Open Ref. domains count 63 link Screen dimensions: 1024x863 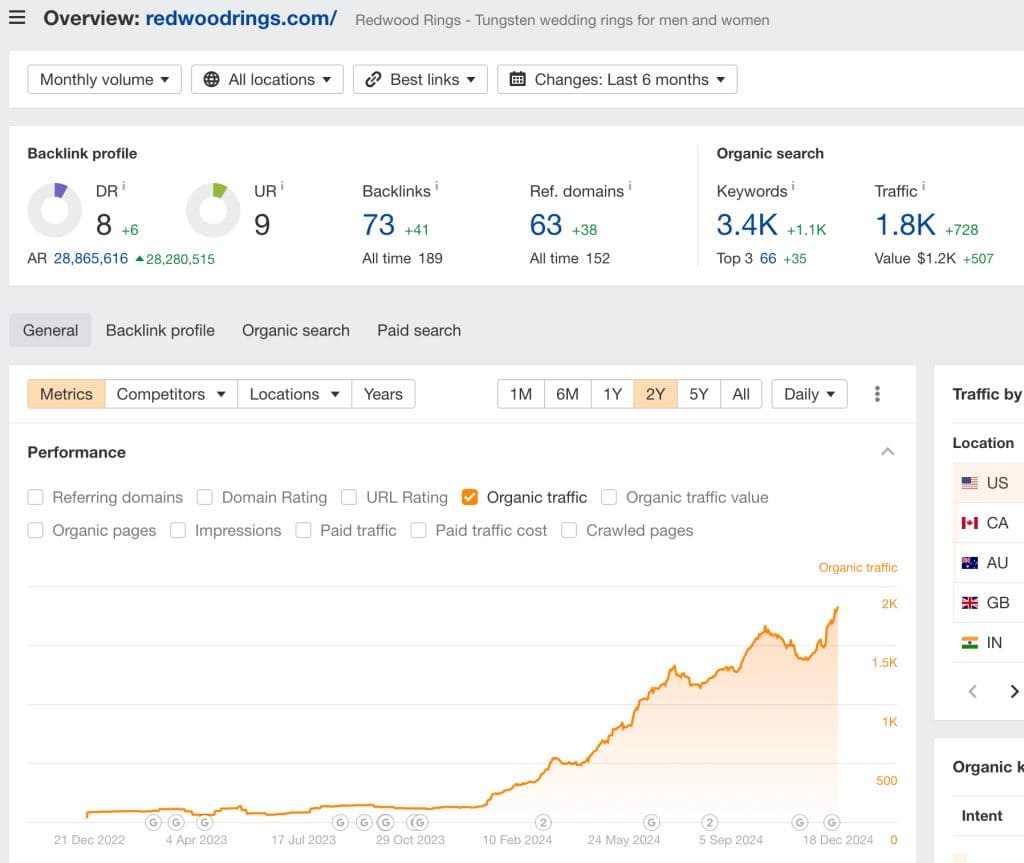coord(546,225)
